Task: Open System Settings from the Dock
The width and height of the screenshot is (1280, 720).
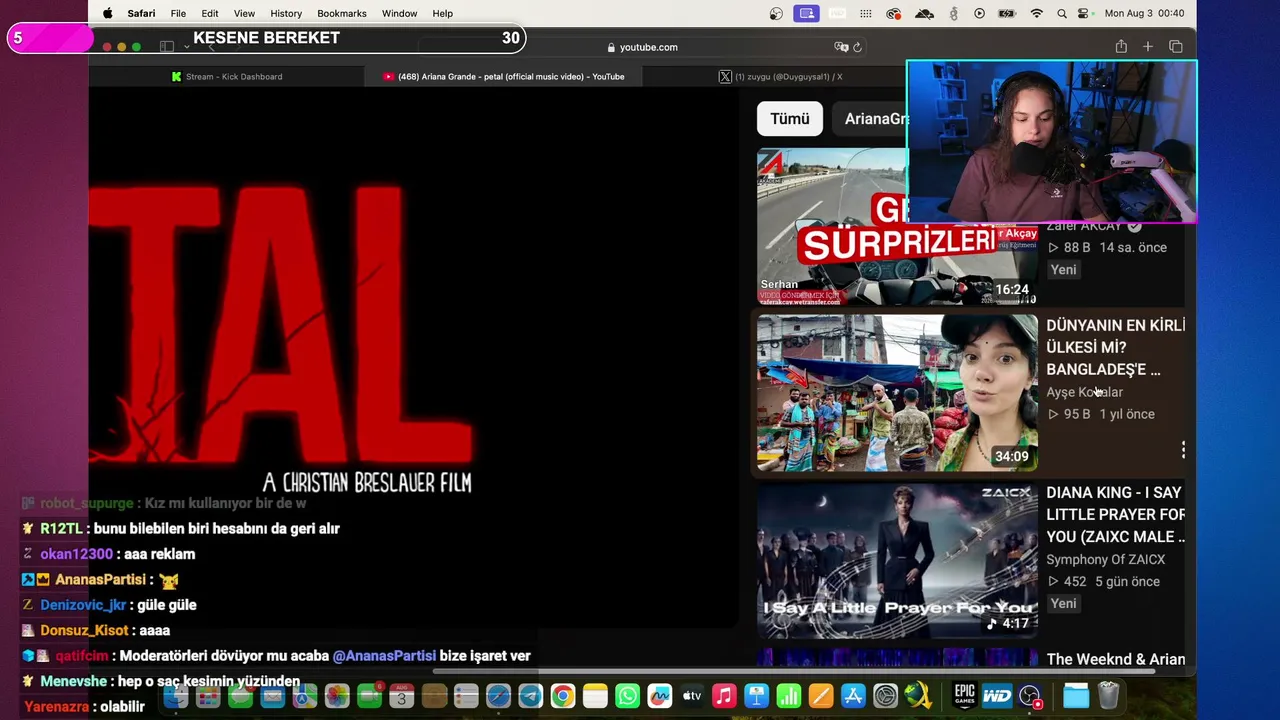Action: (885, 696)
